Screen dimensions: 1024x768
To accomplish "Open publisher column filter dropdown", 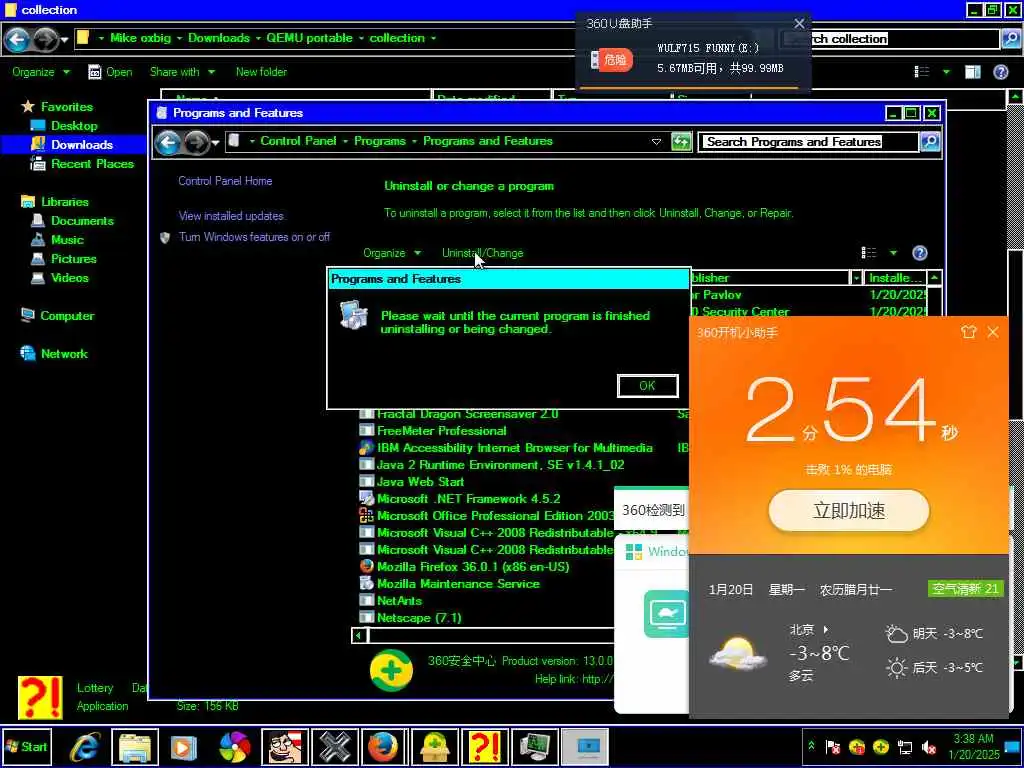I will (856, 278).
